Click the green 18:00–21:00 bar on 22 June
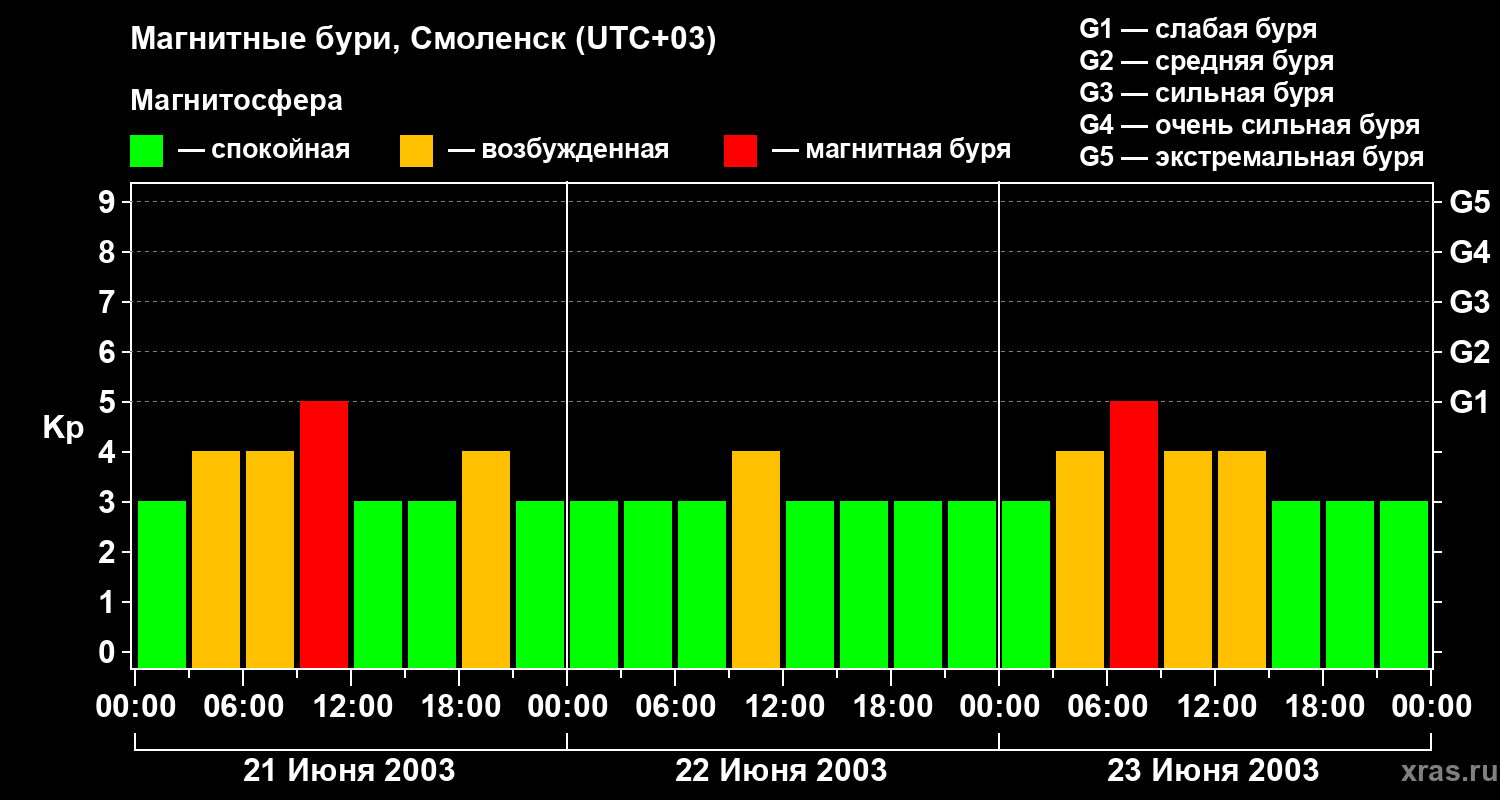This screenshot has height=800, width=1500. tap(918, 584)
